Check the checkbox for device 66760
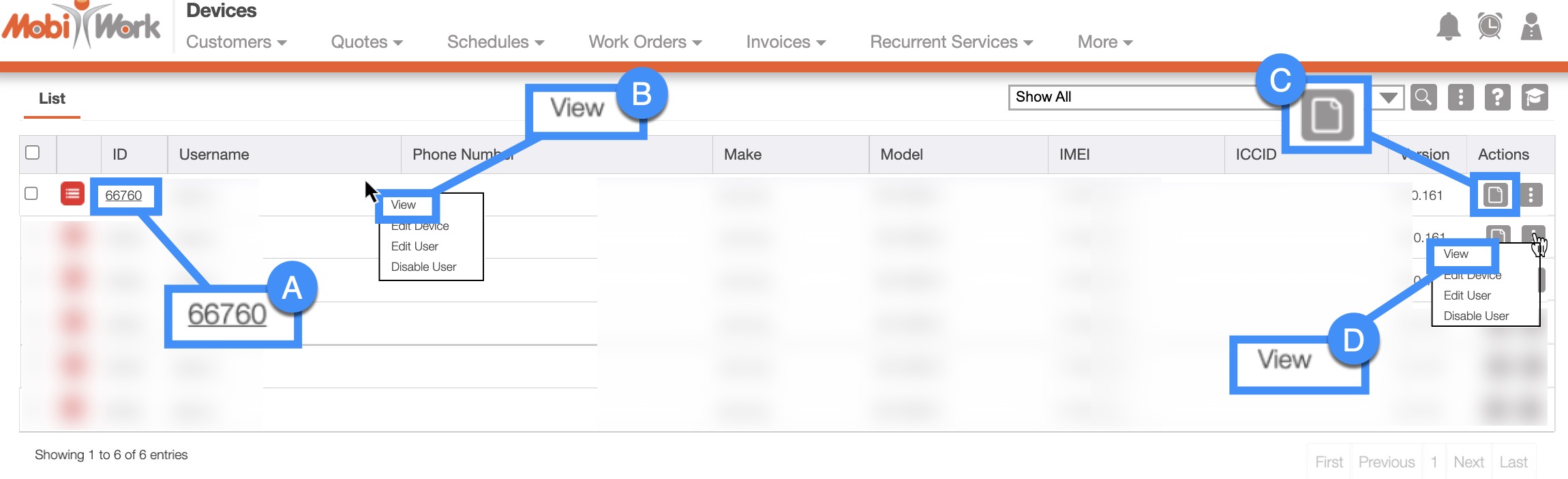Viewport: 1568px width, 479px height. click(31, 193)
